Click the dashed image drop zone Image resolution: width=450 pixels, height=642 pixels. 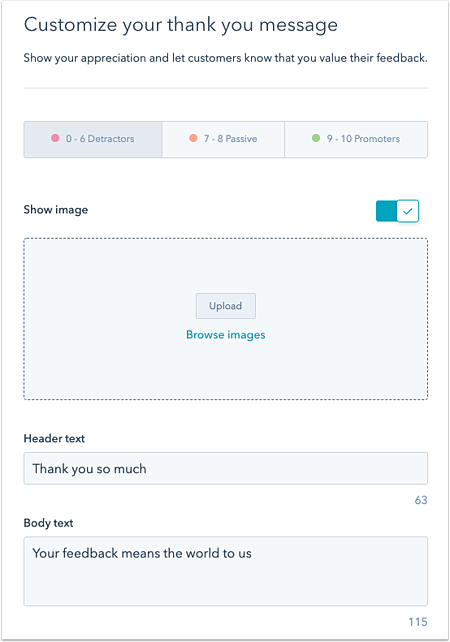point(226,319)
